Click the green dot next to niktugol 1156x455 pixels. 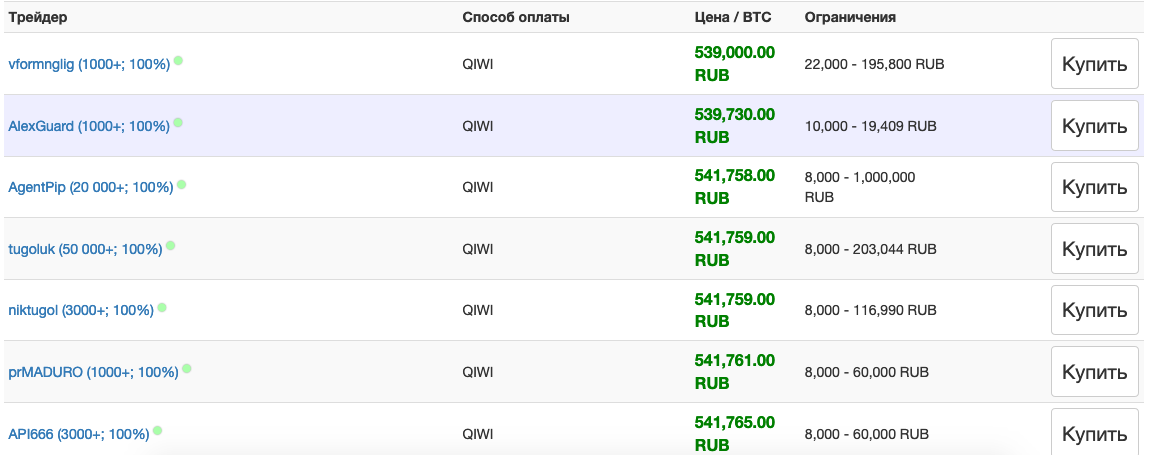tap(162, 308)
